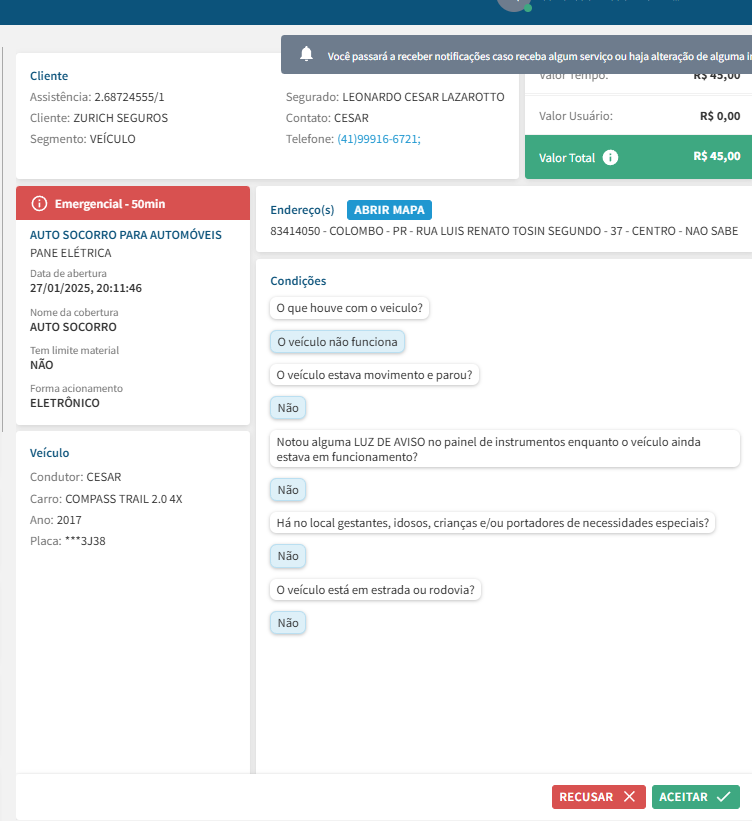This screenshot has height=821, width=752.
Task: Click the RUA LUIS RENATO TOSIN SEGUNDO address line
Action: click(504, 231)
